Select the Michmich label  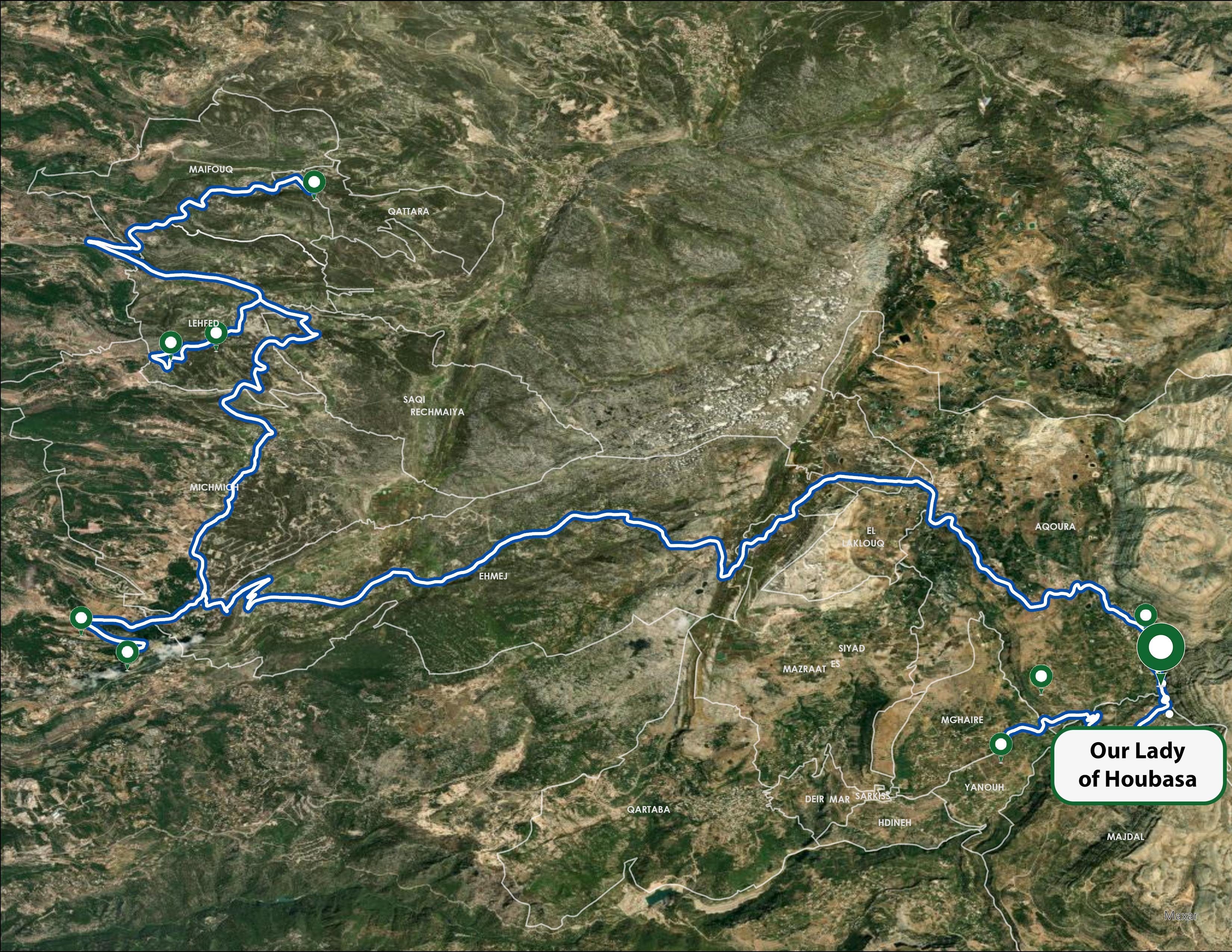point(214,487)
